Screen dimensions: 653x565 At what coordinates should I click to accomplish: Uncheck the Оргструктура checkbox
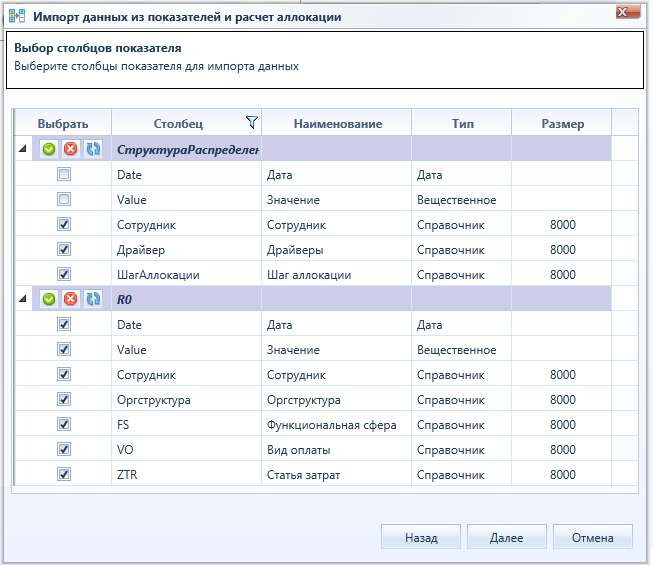(64, 399)
